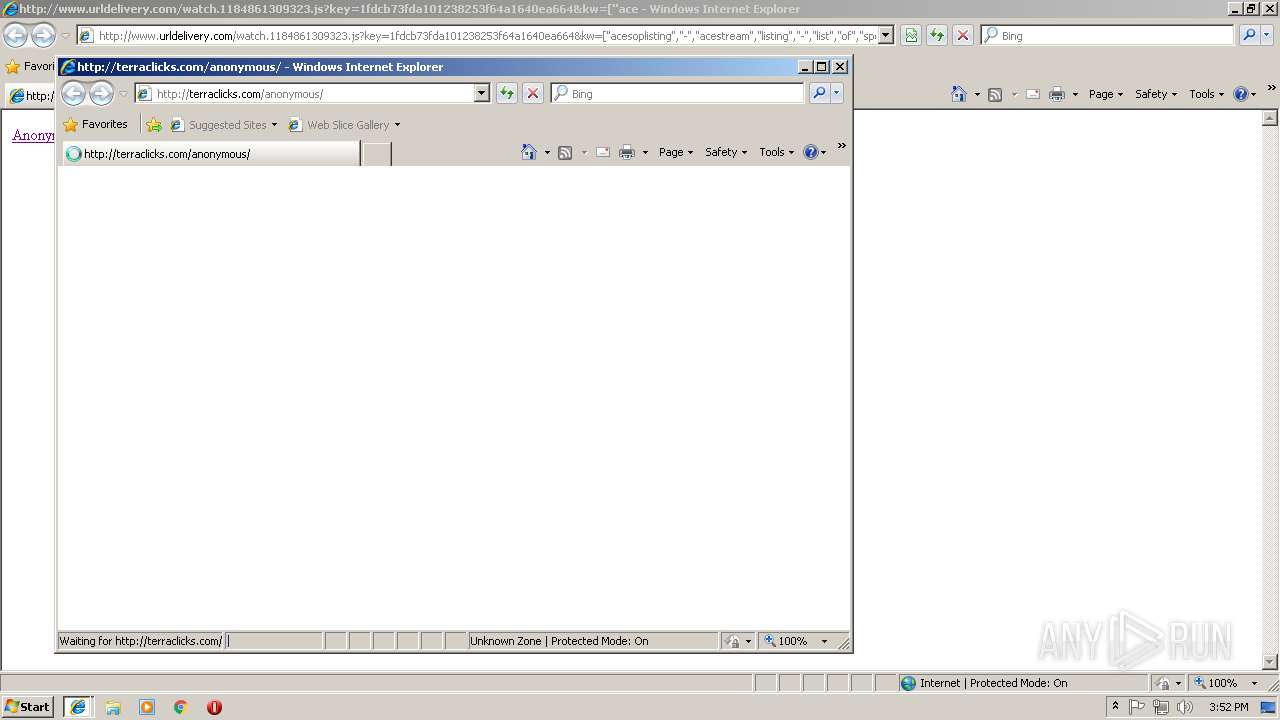Open a new tab in terraclicks window
The height and width of the screenshot is (720, 1280).
[x=376, y=154]
